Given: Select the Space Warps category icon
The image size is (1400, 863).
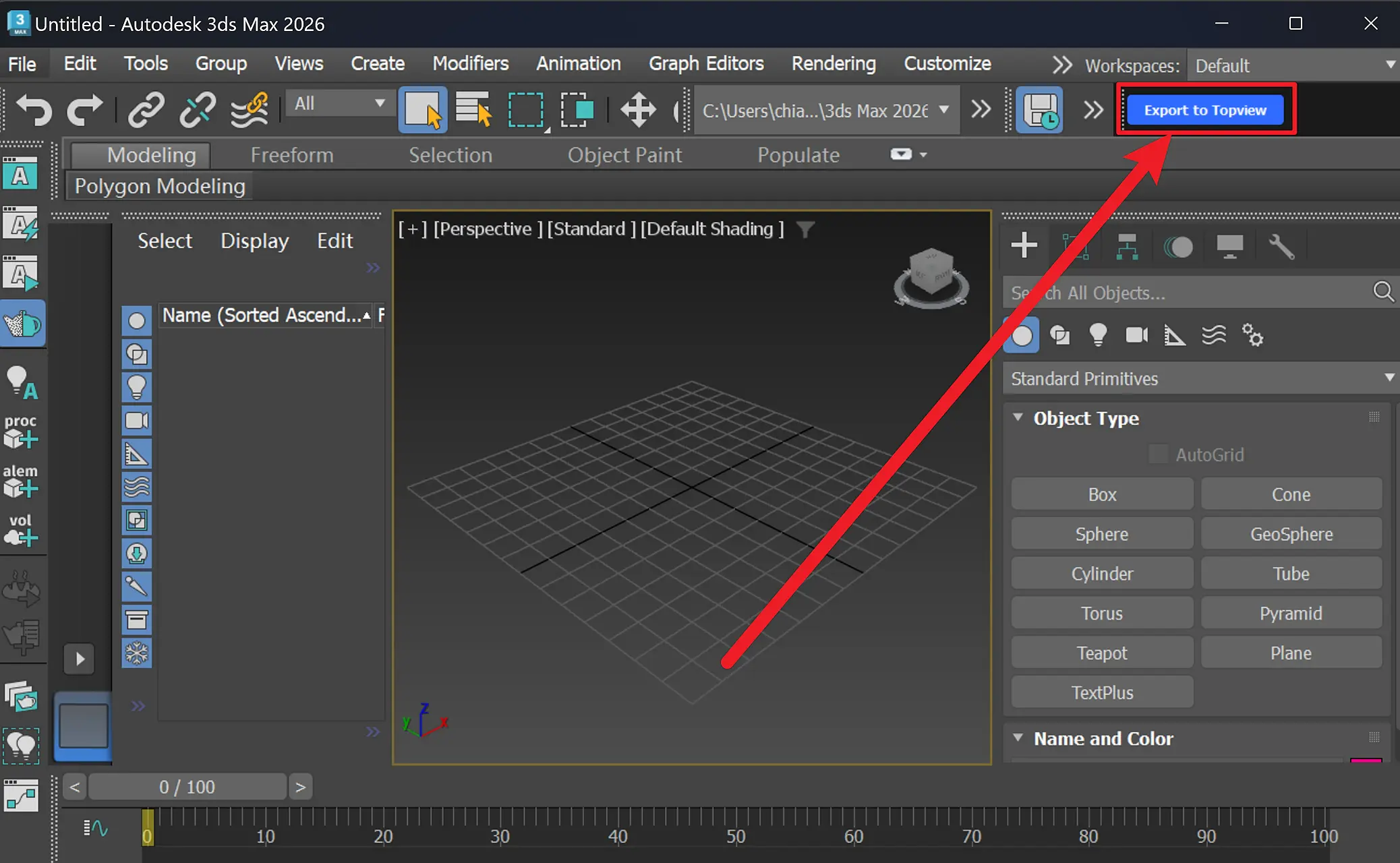Looking at the screenshot, I should 1214,335.
